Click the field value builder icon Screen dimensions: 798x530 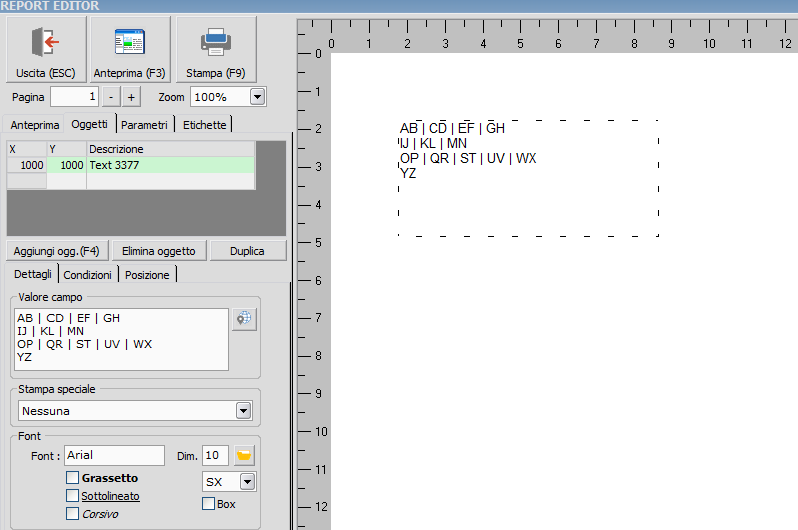[244, 319]
